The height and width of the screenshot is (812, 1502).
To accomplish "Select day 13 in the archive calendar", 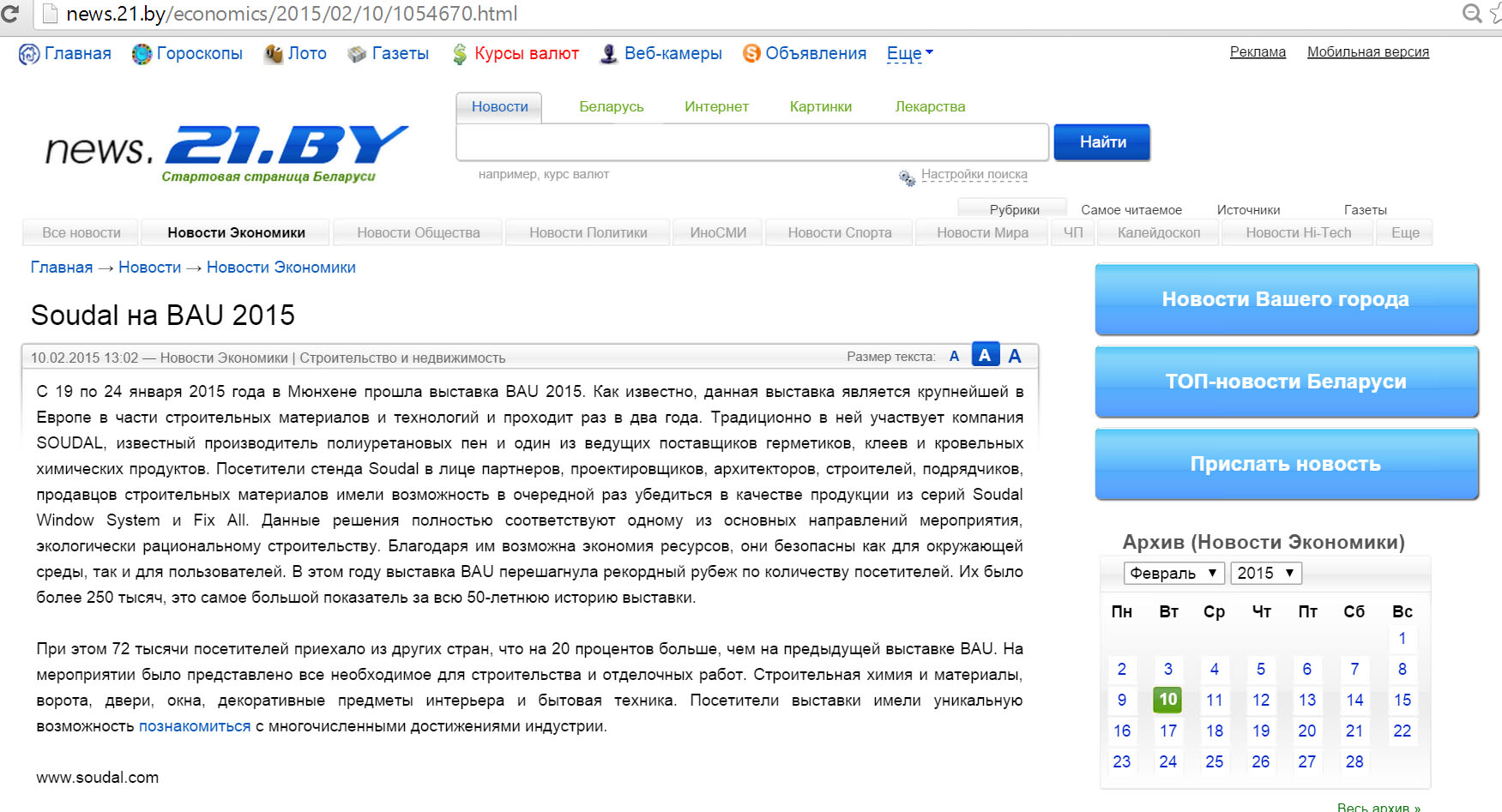I will [1306, 700].
